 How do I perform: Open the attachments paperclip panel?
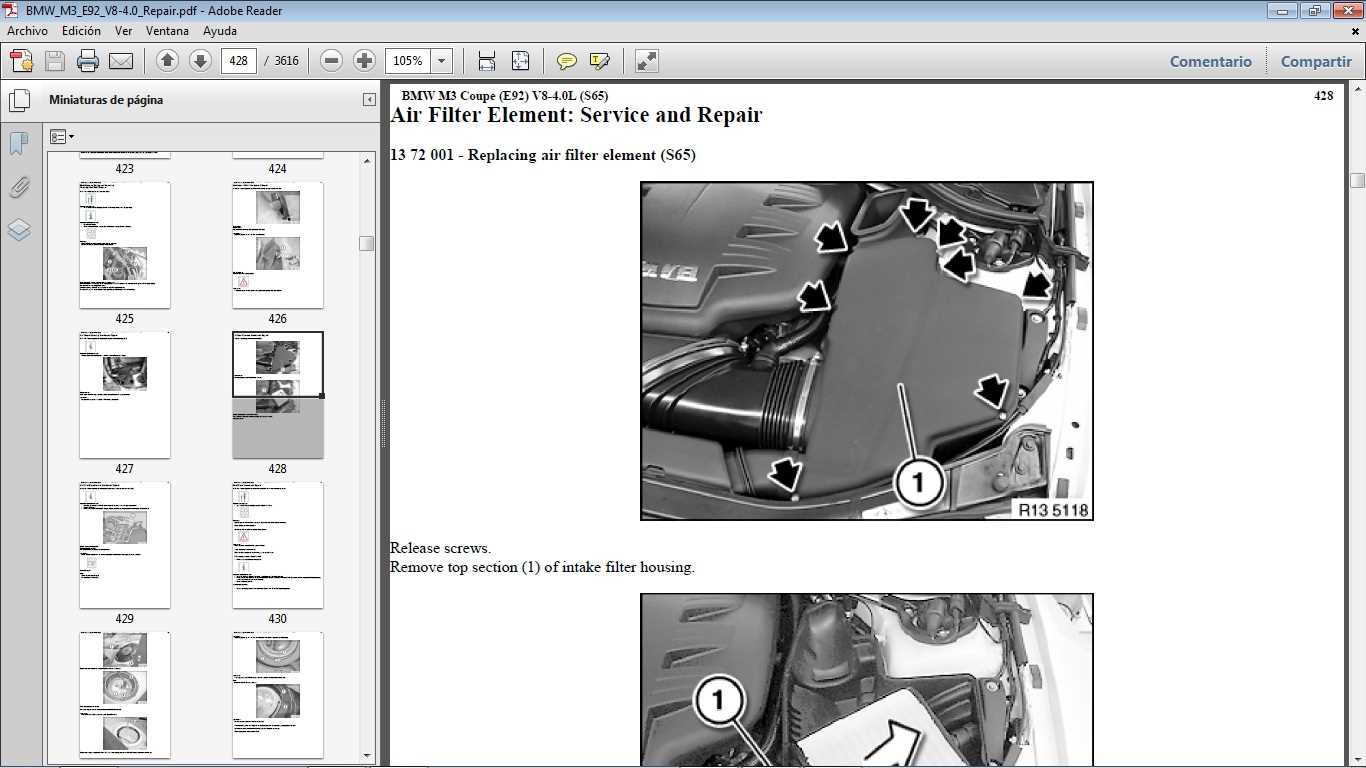coord(19,187)
